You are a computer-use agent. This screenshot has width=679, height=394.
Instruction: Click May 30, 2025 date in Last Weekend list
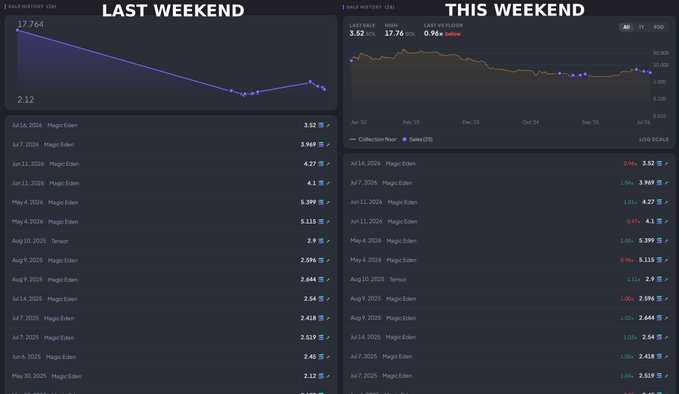point(29,376)
